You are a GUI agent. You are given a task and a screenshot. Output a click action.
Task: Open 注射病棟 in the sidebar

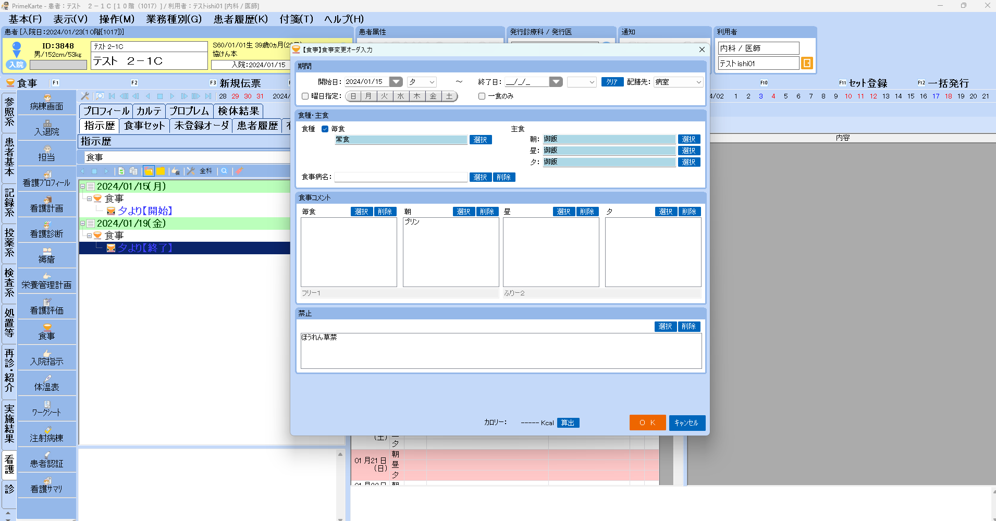coord(47,435)
